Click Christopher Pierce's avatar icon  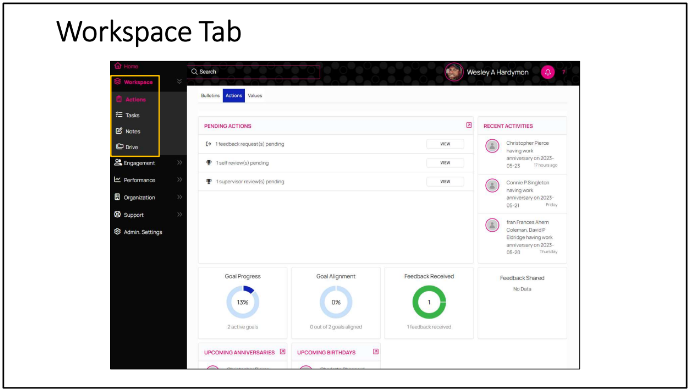coord(492,146)
